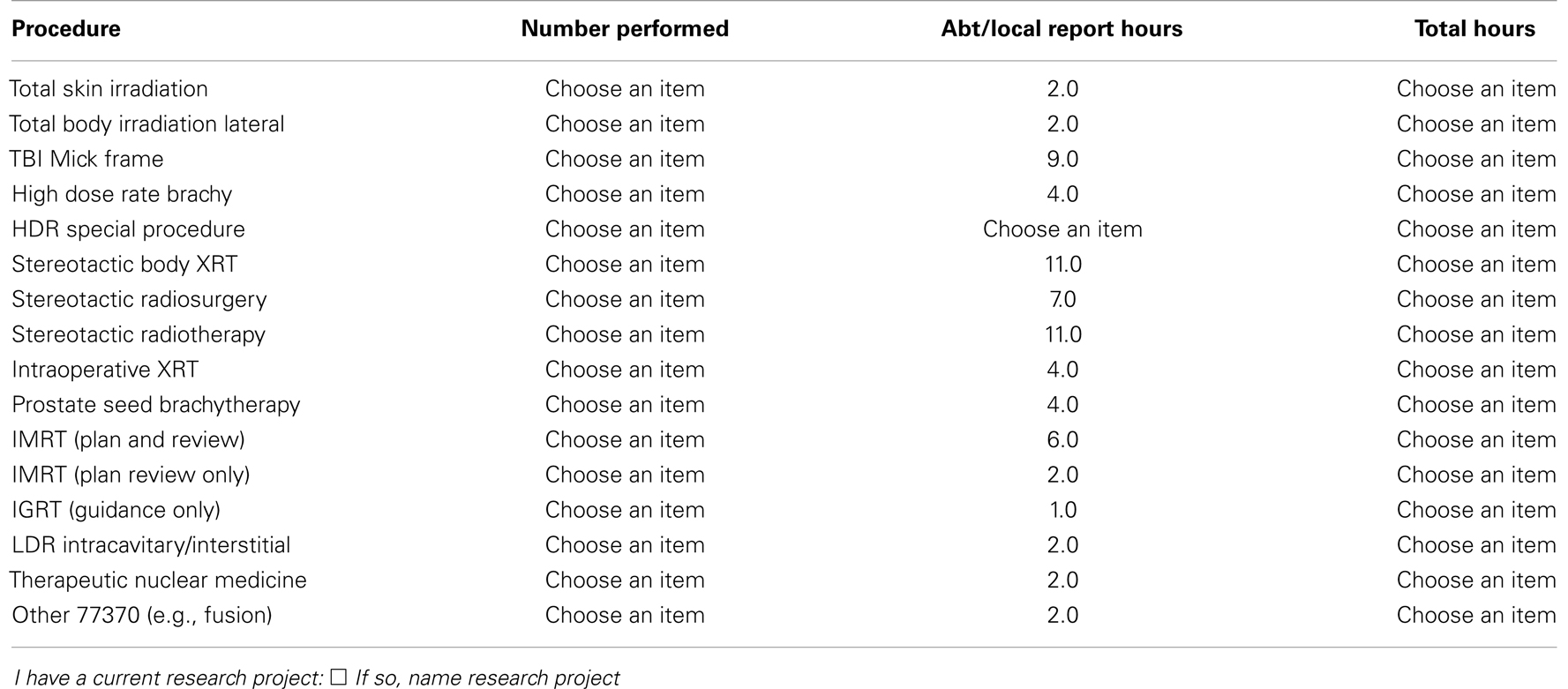Choose Number performed for Prostate seed brachytherapy
The image size is (1568, 689).
tap(625, 405)
